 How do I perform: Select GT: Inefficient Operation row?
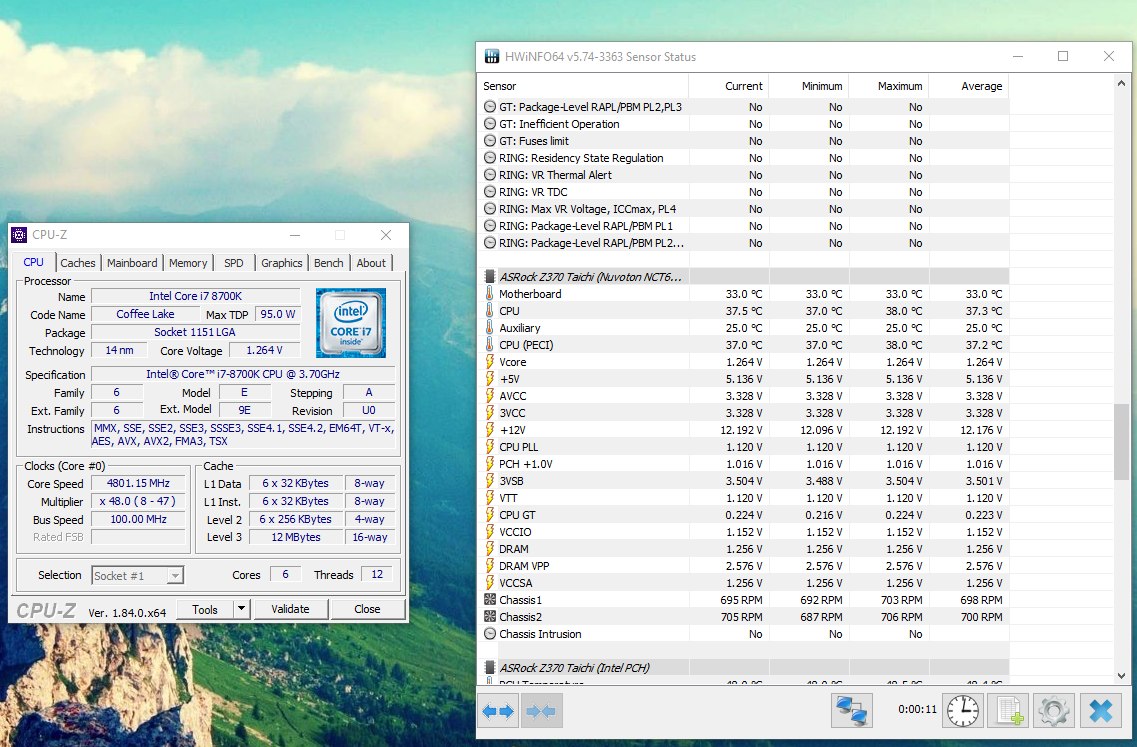743,124
